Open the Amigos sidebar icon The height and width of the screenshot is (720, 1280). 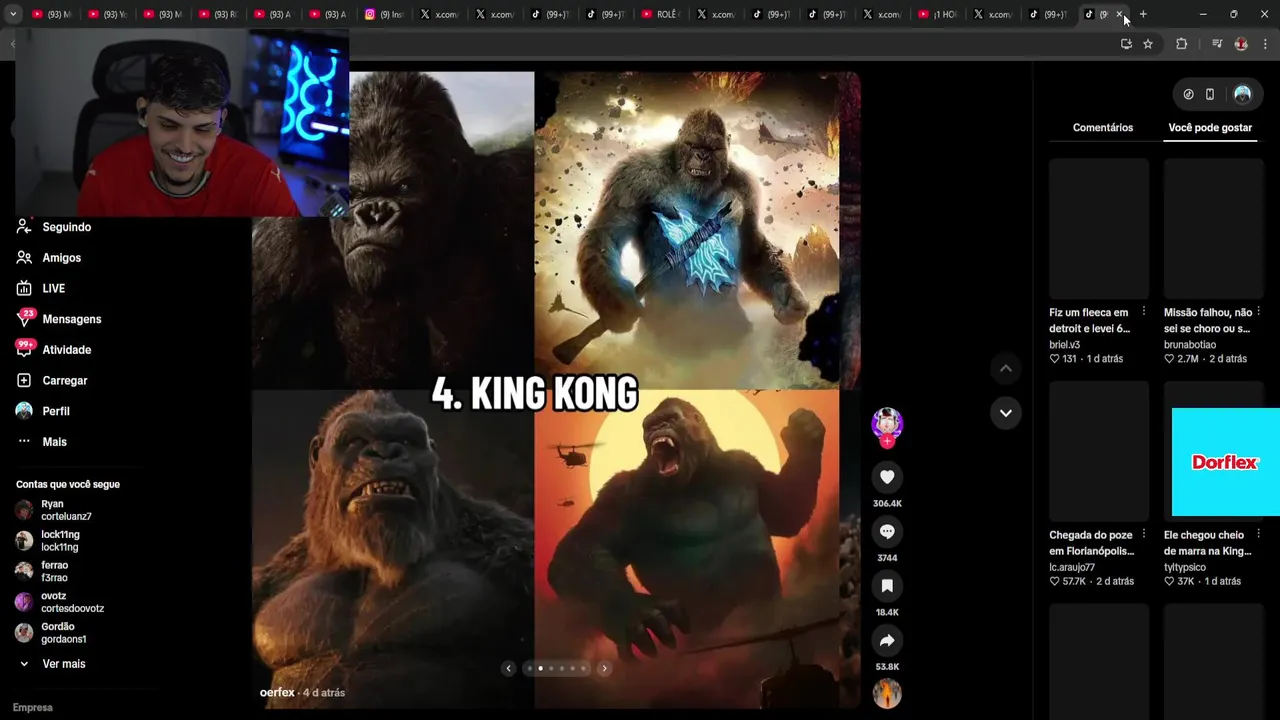click(x=24, y=258)
